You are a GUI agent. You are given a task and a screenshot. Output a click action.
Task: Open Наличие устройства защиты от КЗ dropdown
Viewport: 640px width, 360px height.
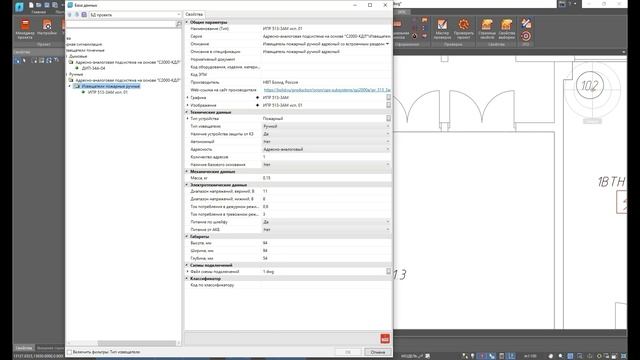click(x=388, y=134)
